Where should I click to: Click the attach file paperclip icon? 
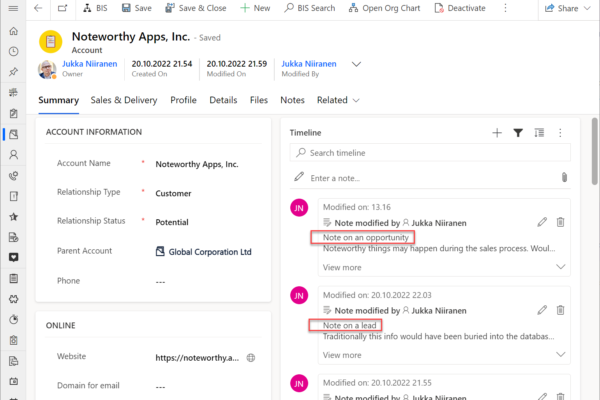(x=564, y=177)
